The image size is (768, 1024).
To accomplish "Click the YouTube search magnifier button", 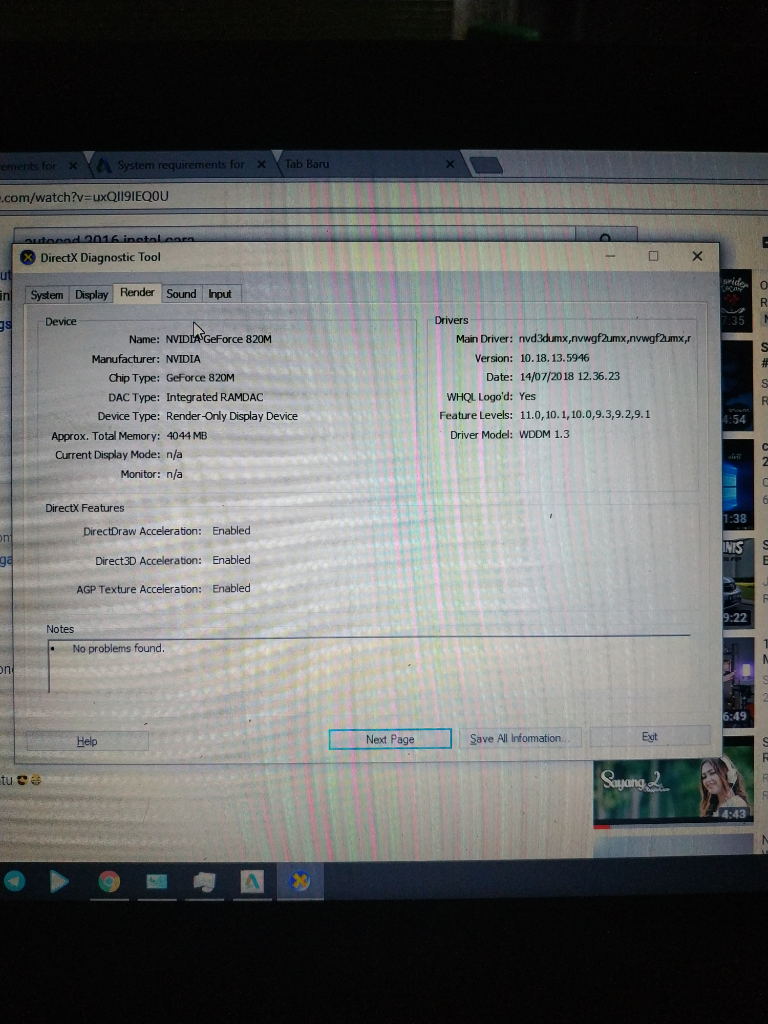I will click(605, 238).
